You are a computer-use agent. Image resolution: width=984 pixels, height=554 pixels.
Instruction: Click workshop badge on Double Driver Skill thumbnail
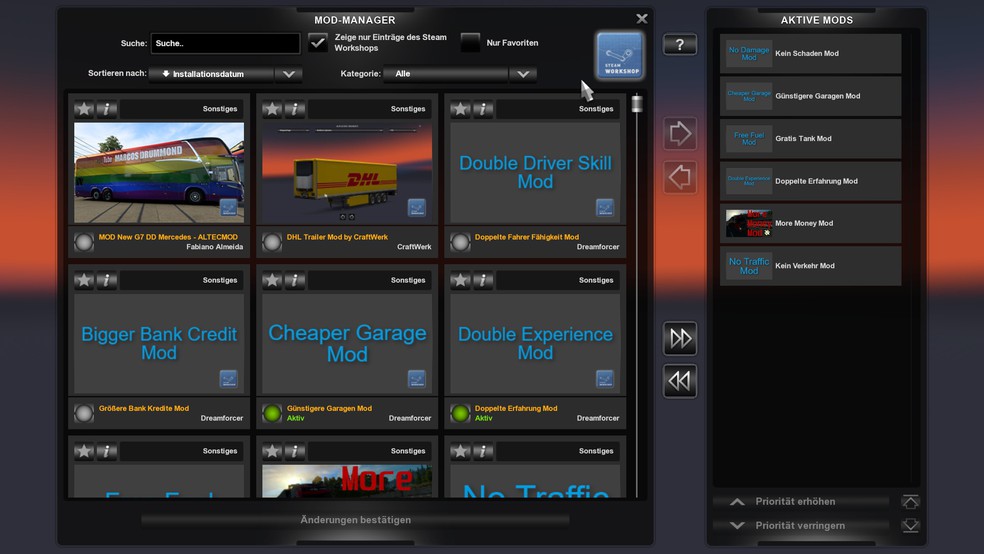(605, 208)
